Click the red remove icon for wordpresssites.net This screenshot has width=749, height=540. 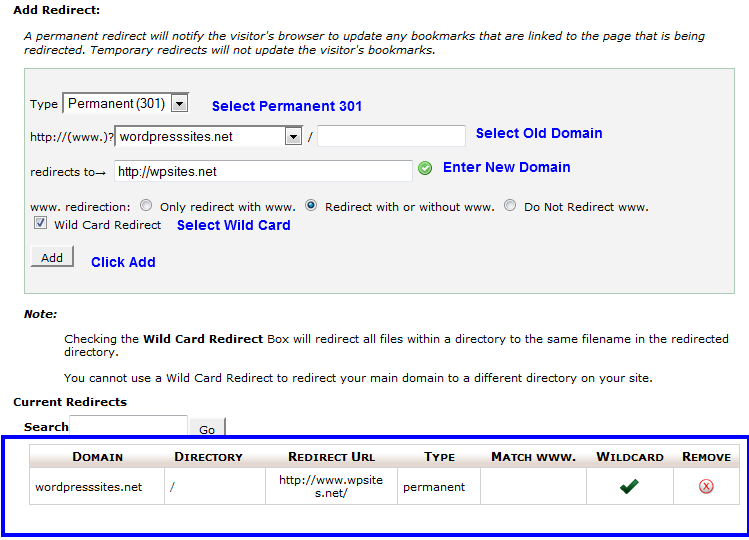point(706,487)
